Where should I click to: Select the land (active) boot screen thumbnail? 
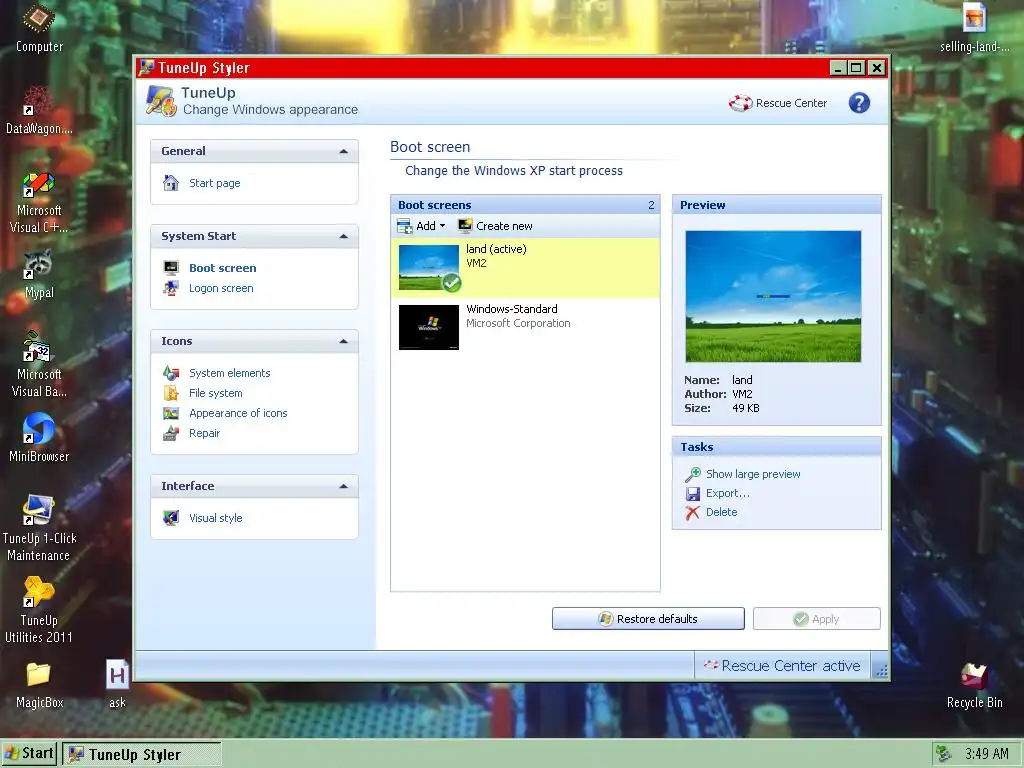(428, 267)
